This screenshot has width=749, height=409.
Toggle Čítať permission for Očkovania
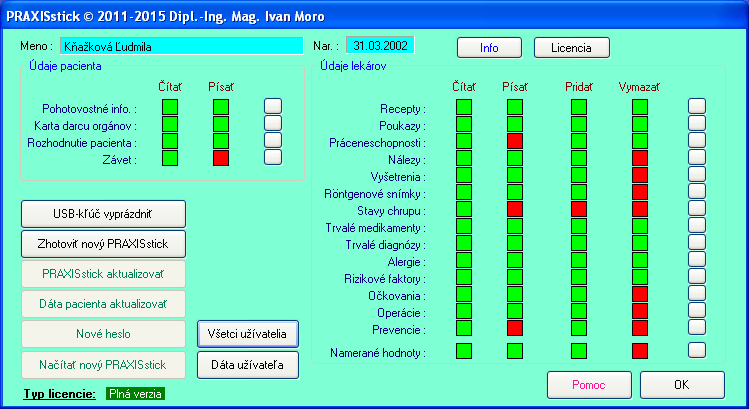464,294
